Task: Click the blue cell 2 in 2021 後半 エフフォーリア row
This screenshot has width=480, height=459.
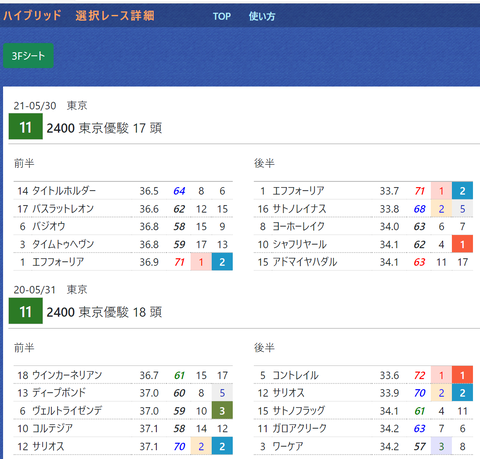Action: coord(462,191)
